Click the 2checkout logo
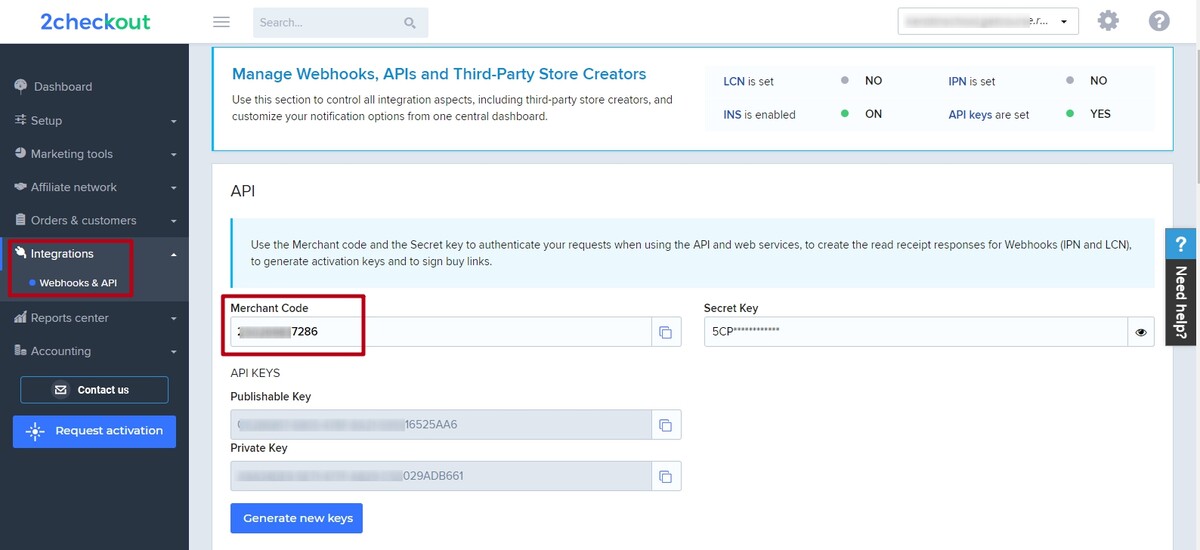This screenshot has height=550, width=1200. [x=95, y=21]
